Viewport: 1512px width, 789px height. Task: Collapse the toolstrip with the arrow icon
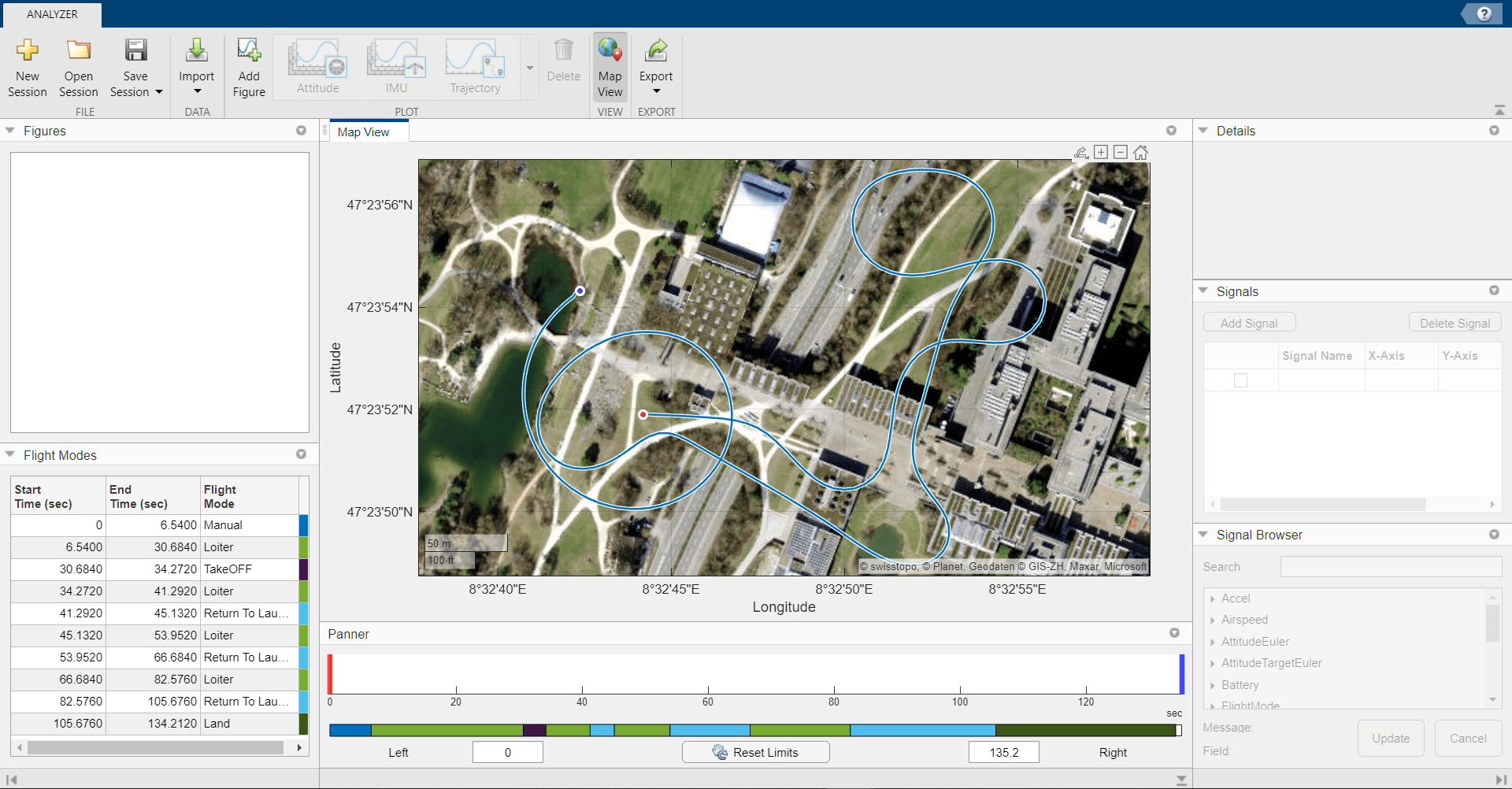point(1499,110)
